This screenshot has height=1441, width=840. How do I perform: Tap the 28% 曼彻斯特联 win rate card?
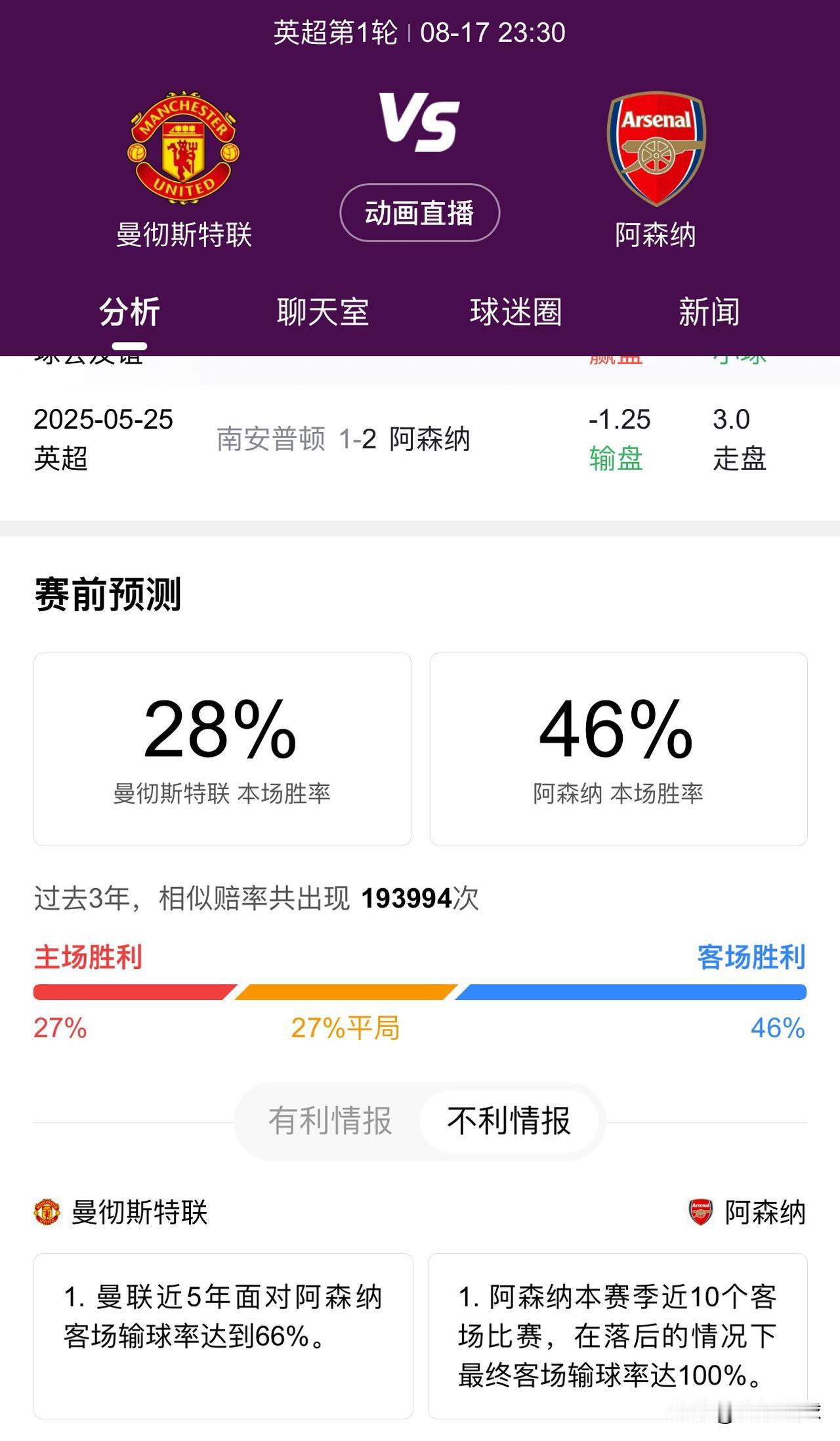[x=222, y=749]
